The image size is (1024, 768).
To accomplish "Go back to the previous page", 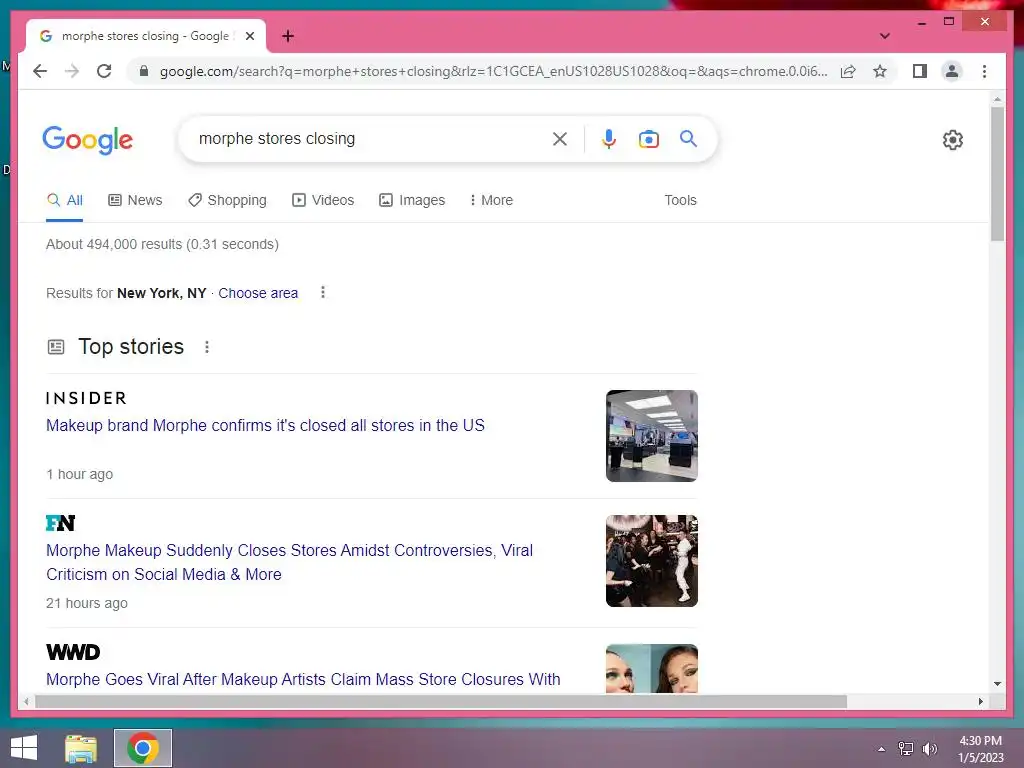I will pyautogui.click(x=40, y=71).
